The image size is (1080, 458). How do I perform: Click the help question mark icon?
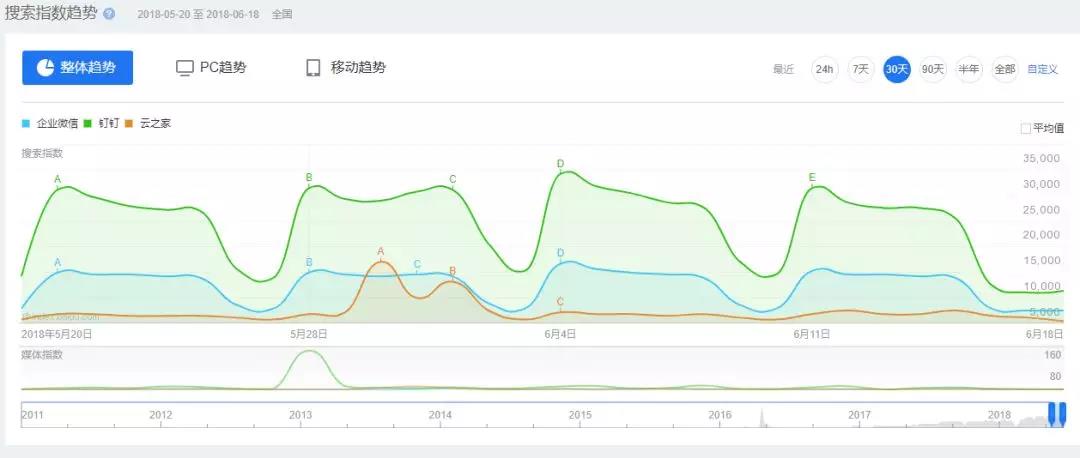pyautogui.click(x=109, y=15)
